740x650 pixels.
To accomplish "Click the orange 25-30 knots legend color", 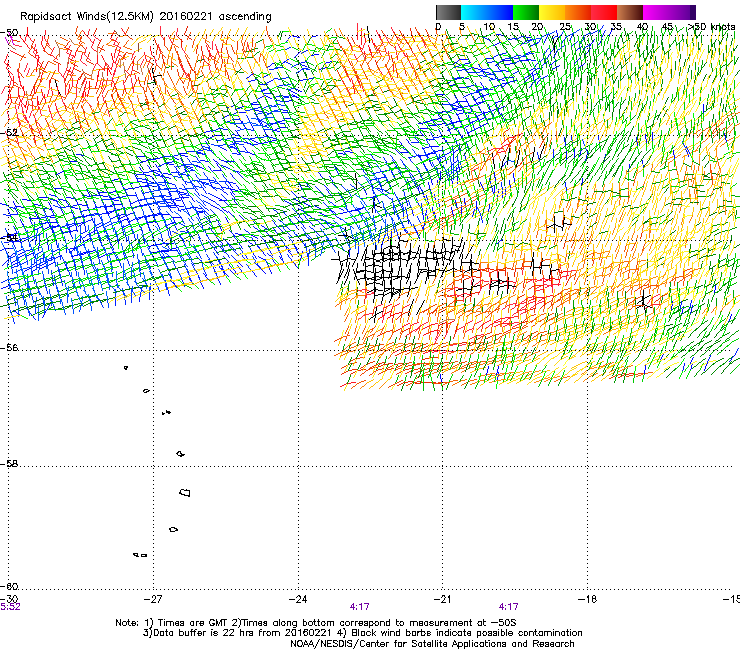I will coord(578,12).
